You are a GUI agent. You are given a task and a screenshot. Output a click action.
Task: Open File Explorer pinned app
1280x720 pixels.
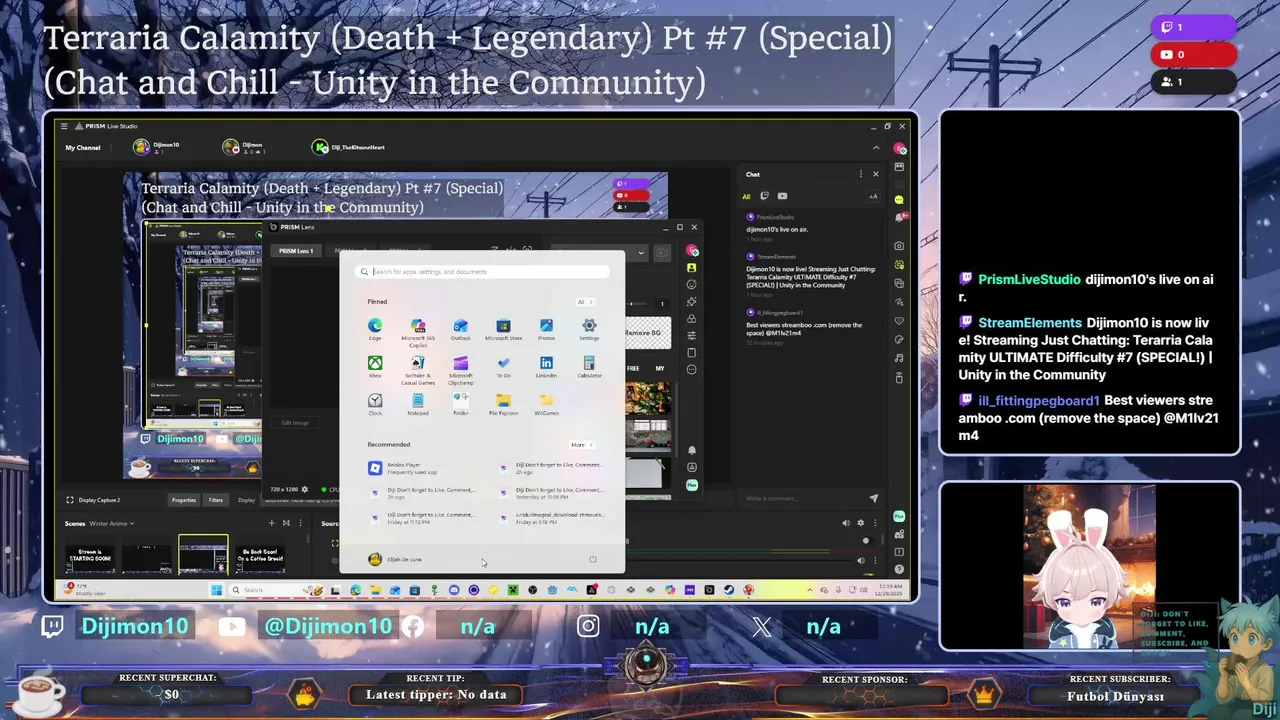503,404
